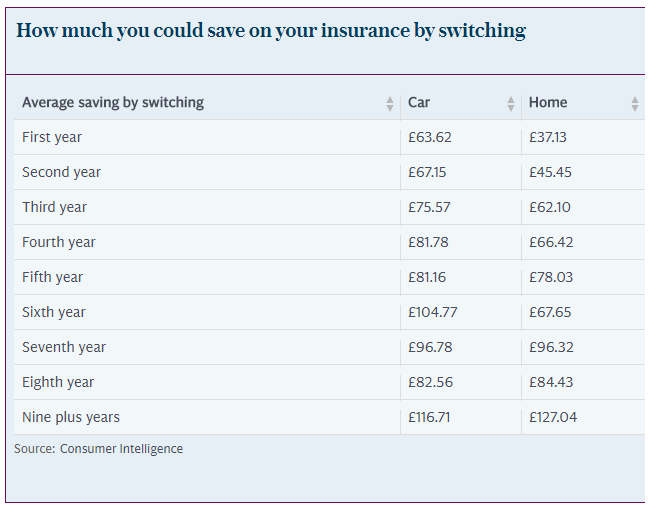The image size is (649, 516).
Task: Click the 'Average saving by switching' header text
Action: 113,102
